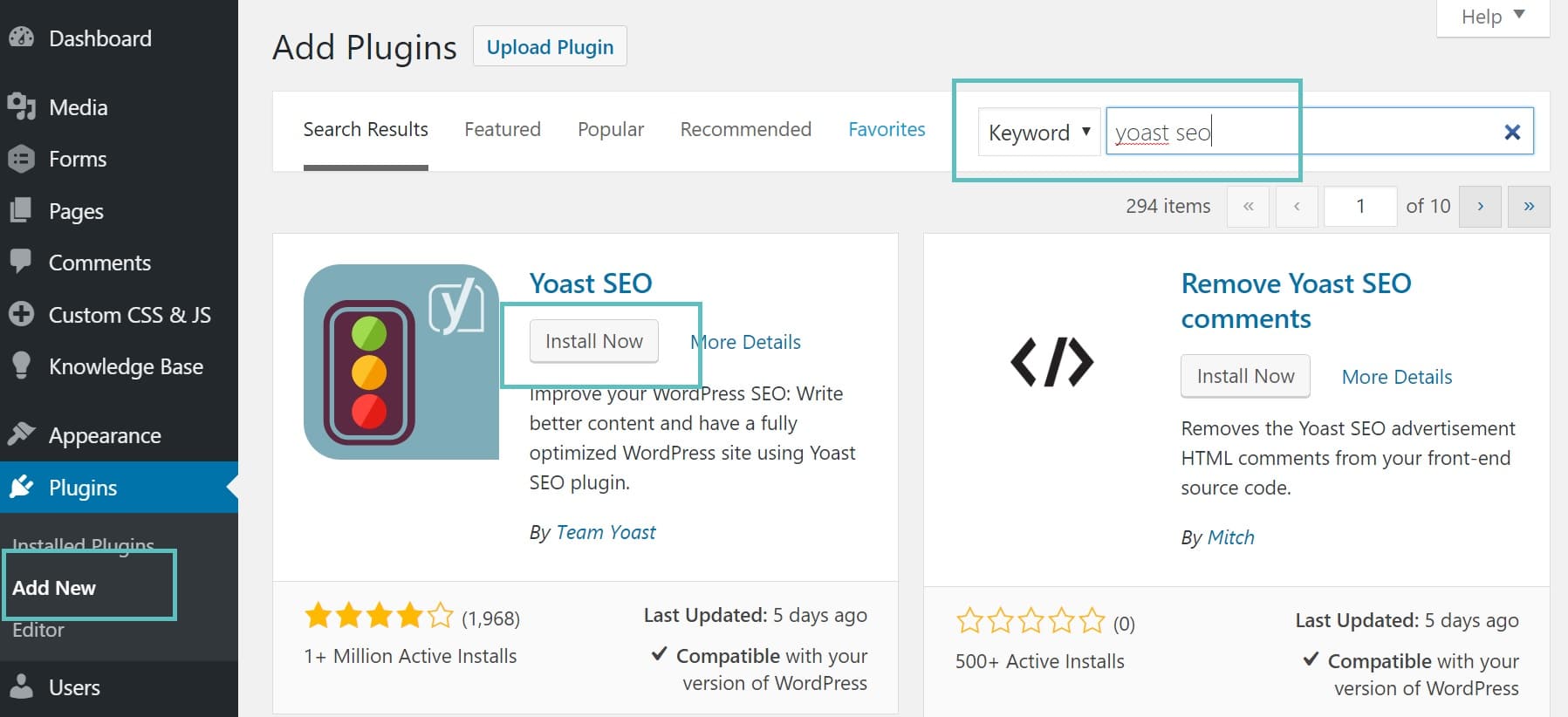The width and height of the screenshot is (1568, 717).
Task: Open the Keyword search type dropdown
Action: 1038,133
